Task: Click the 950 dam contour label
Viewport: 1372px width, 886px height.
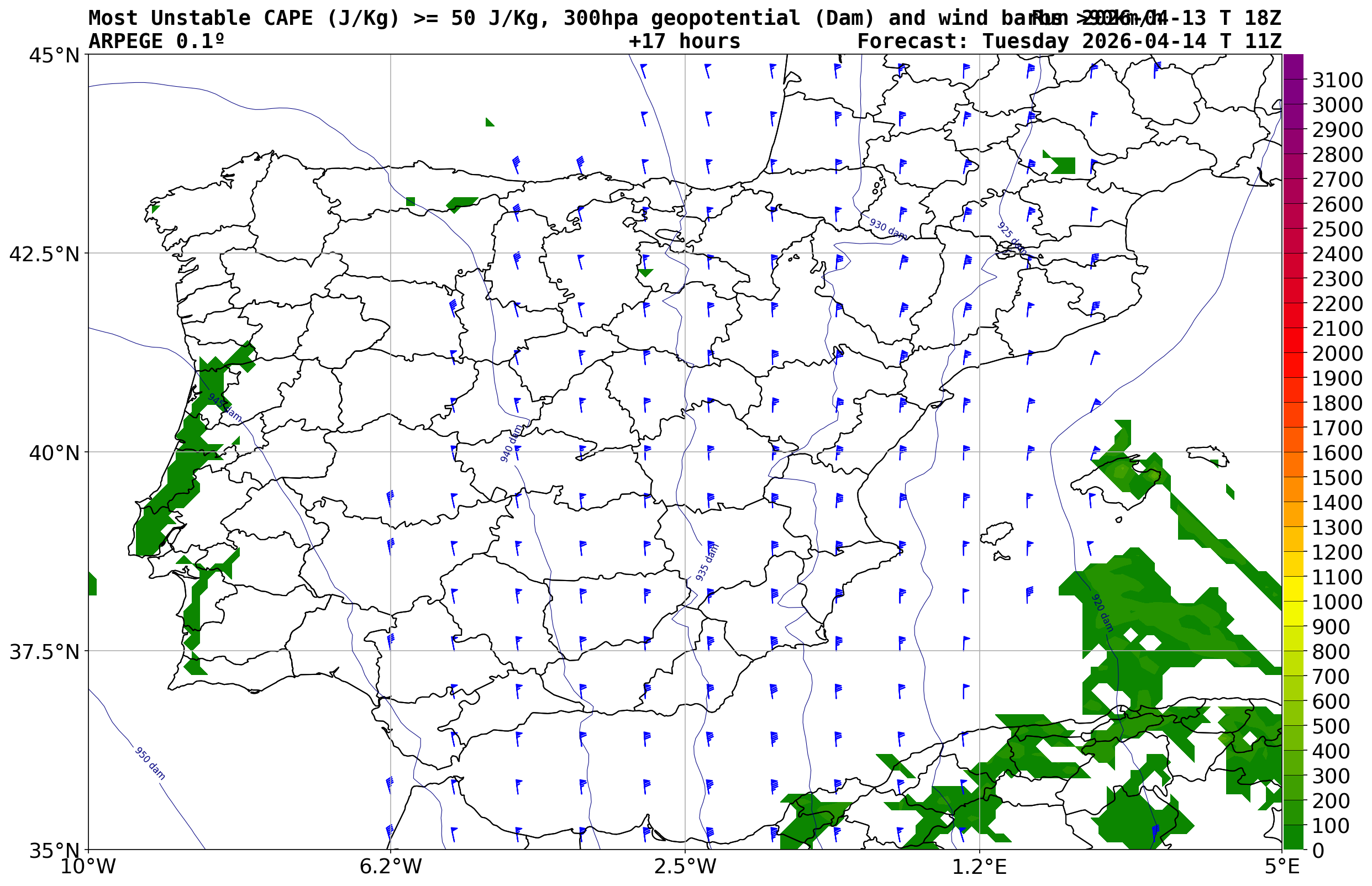Action: point(150,763)
